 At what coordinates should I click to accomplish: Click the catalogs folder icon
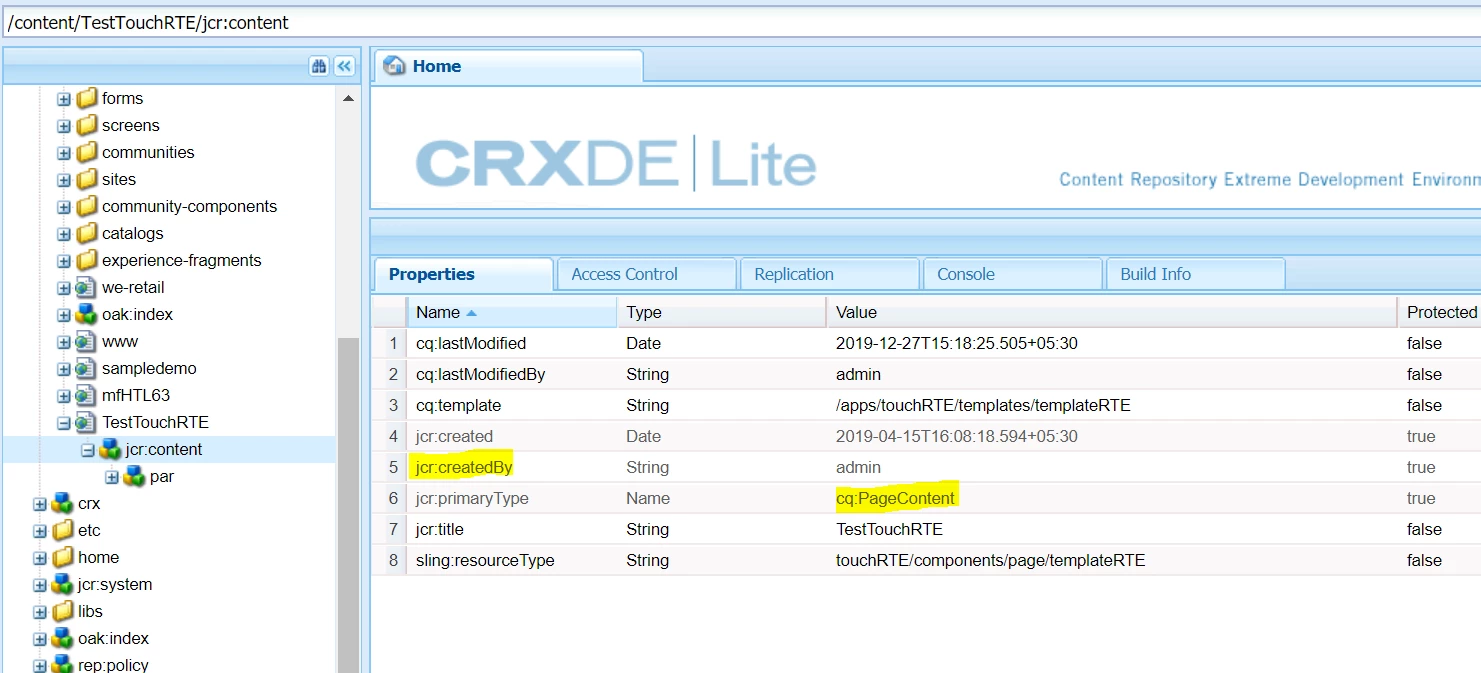pos(87,233)
